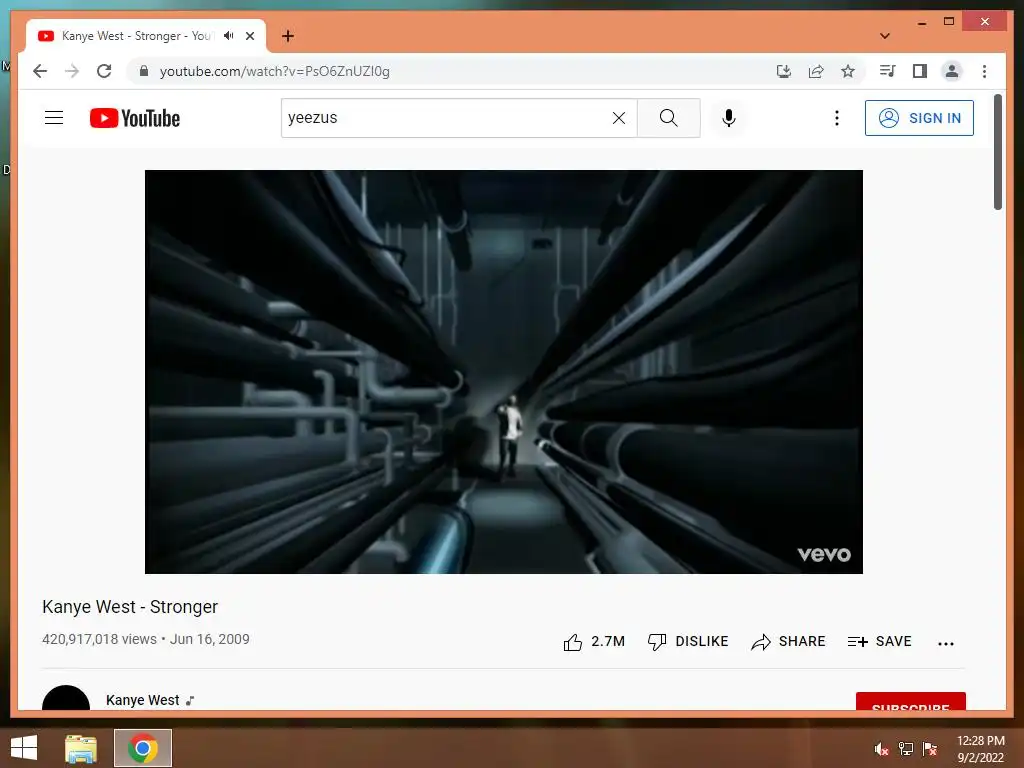Reload the YouTube page
Image resolution: width=1024 pixels, height=768 pixels.
(104, 71)
